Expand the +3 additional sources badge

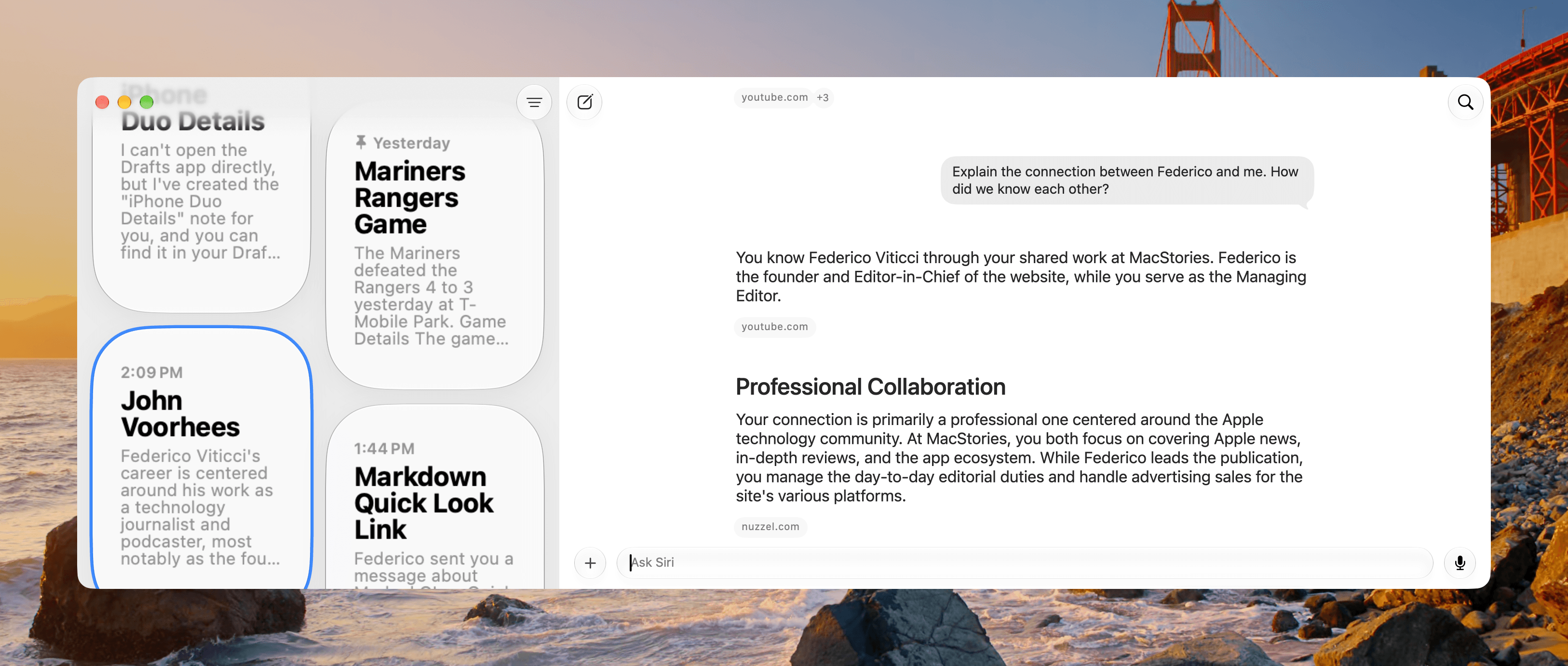(823, 97)
